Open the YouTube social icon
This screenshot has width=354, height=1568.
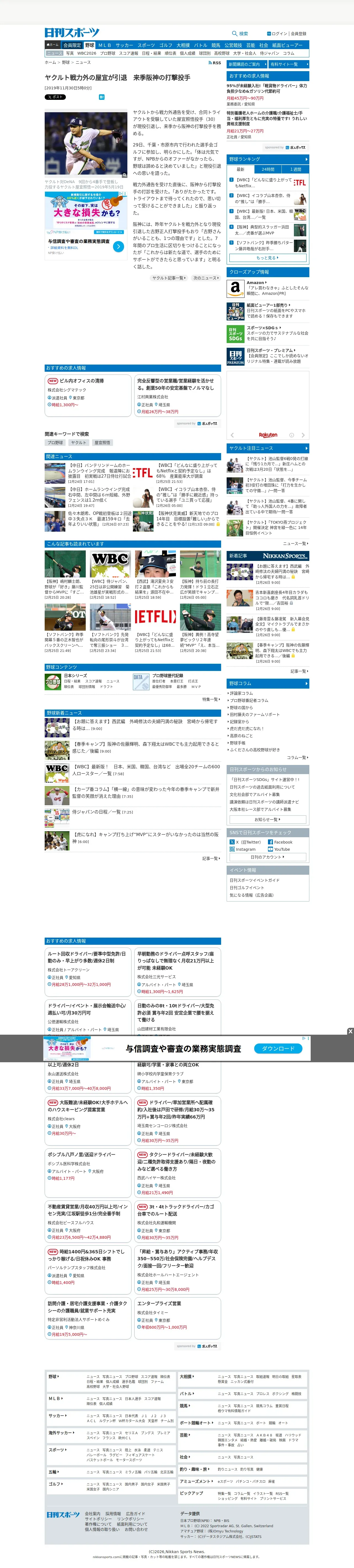pyautogui.click(x=270, y=849)
